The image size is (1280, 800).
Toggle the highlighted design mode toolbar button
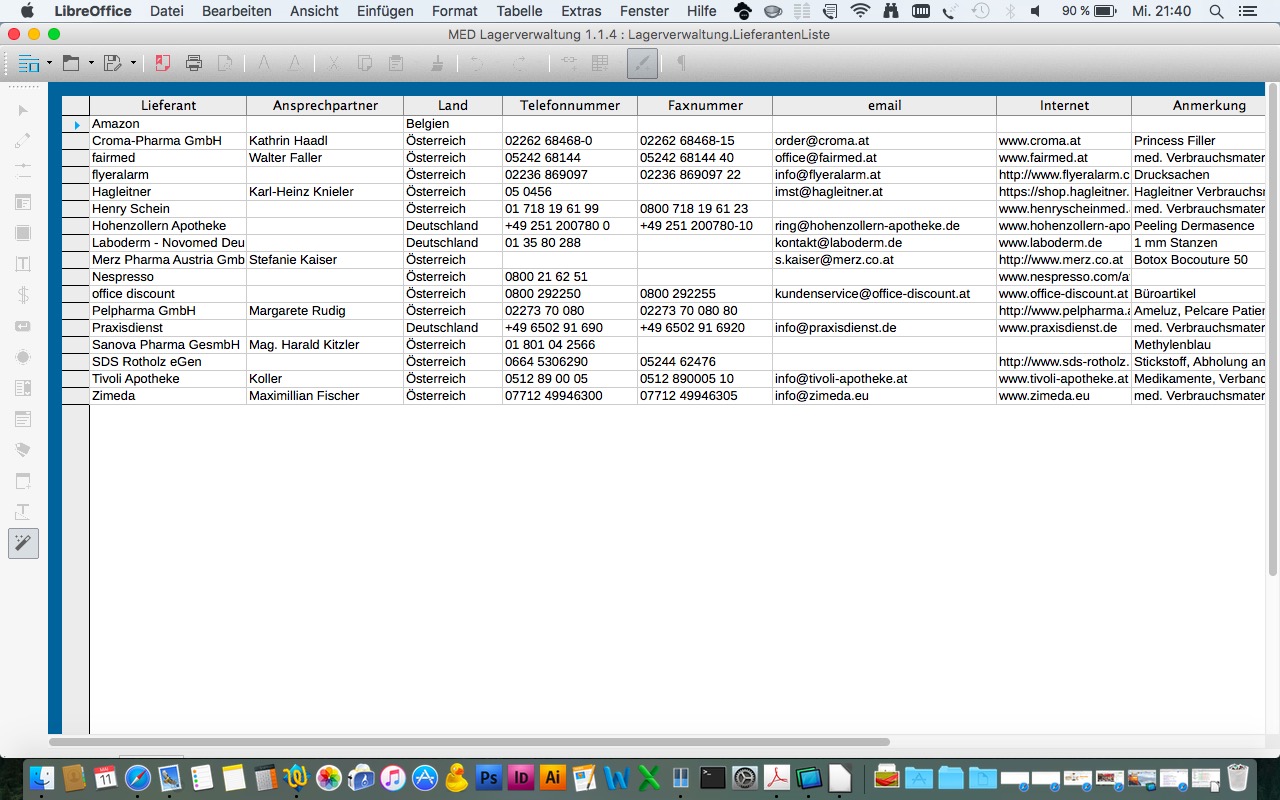[x=643, y=63]
